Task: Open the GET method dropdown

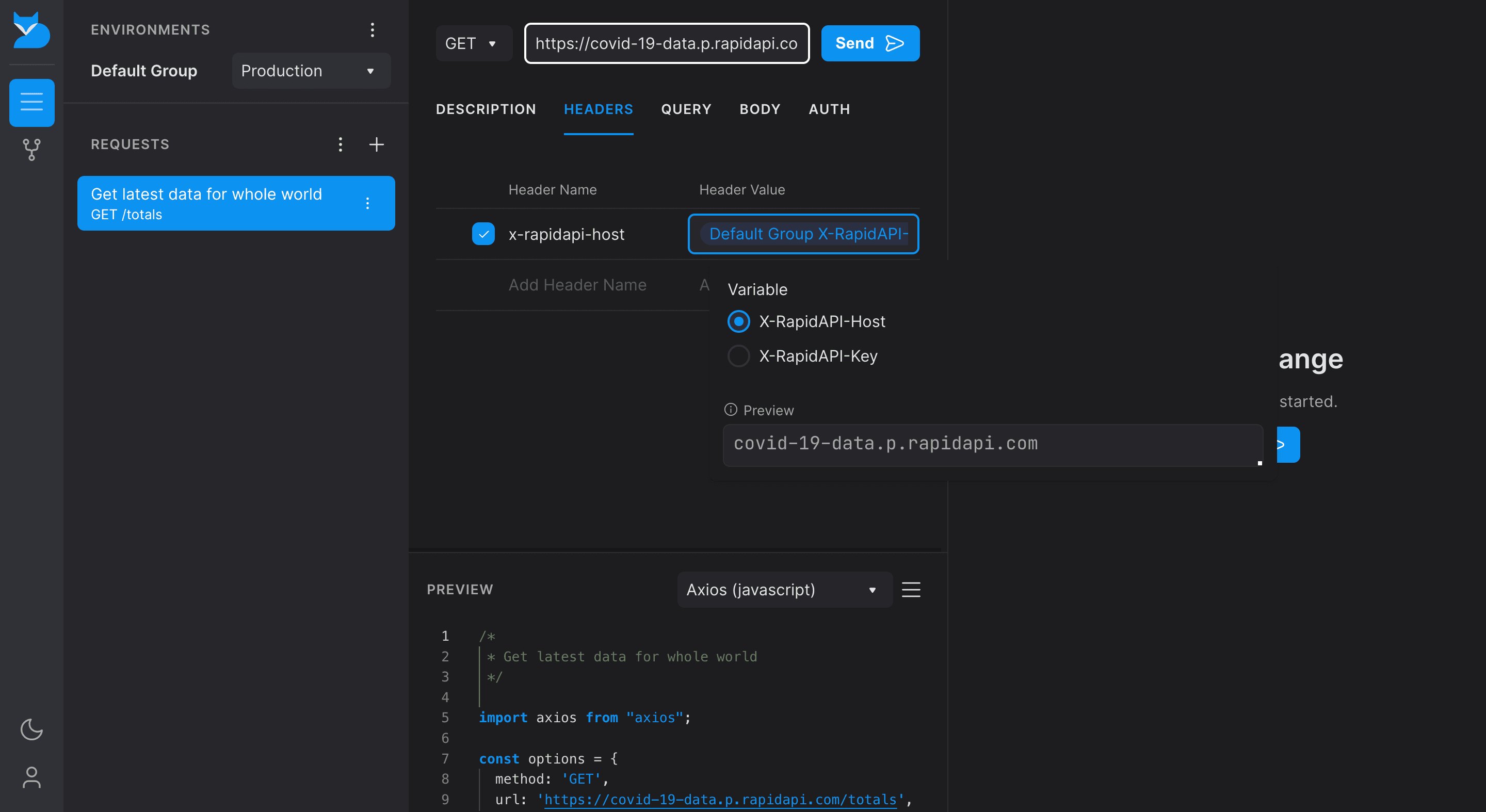Action: click(474, 43)
